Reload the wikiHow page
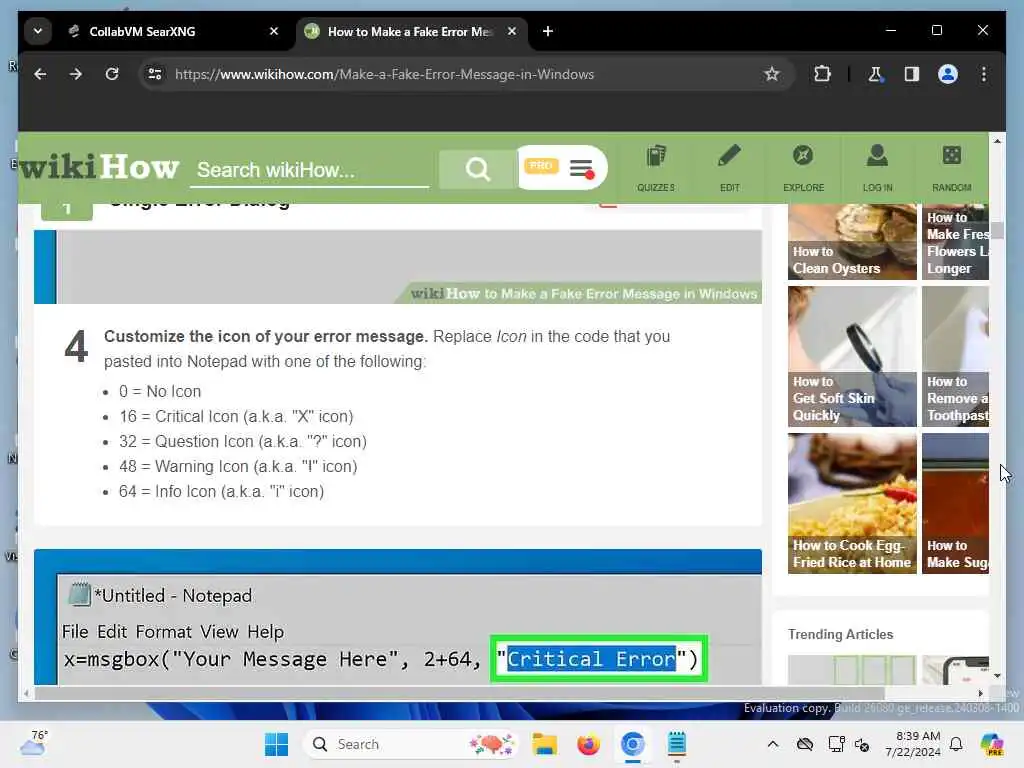This screenshot has width=1024, height=768. click(x=112, y=74)
